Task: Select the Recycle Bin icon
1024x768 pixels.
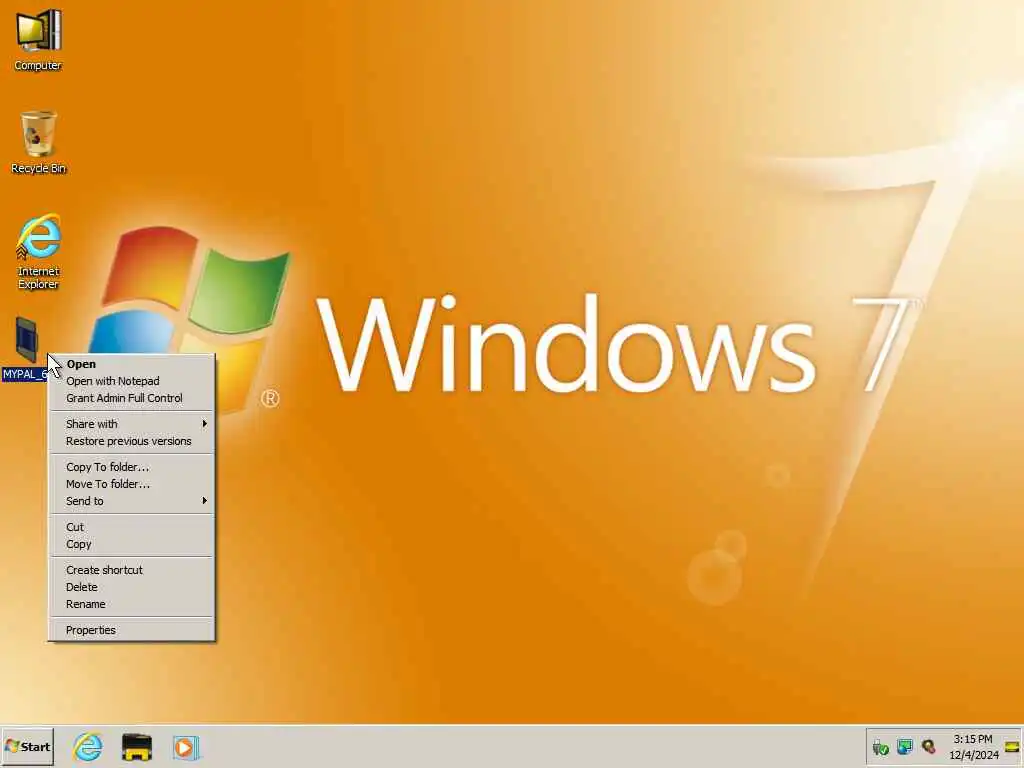Action: pyautogui.click(x=38, y=142)
